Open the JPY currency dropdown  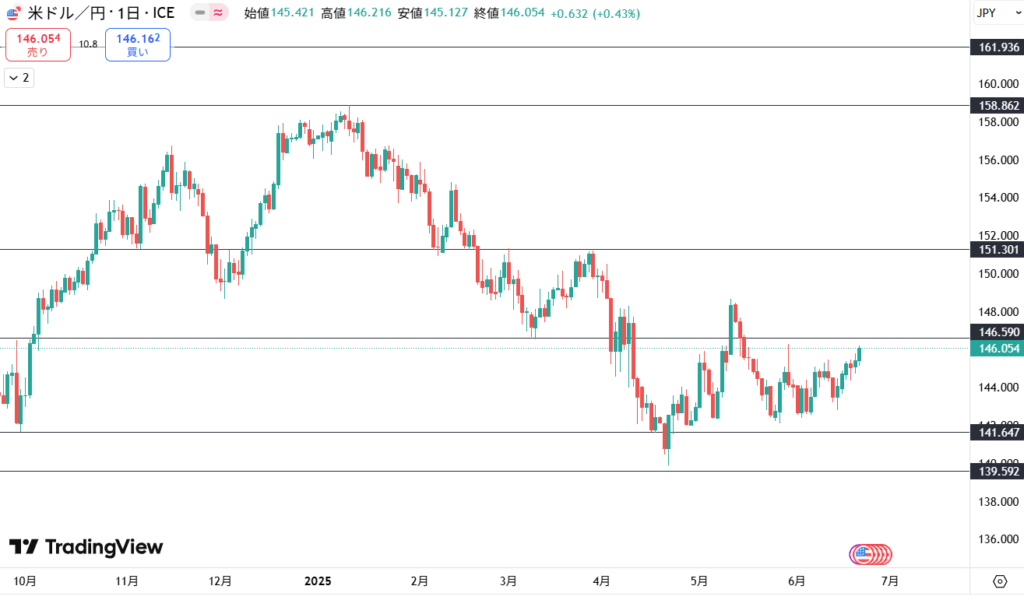pyautogui.click(x=997, y=13)
